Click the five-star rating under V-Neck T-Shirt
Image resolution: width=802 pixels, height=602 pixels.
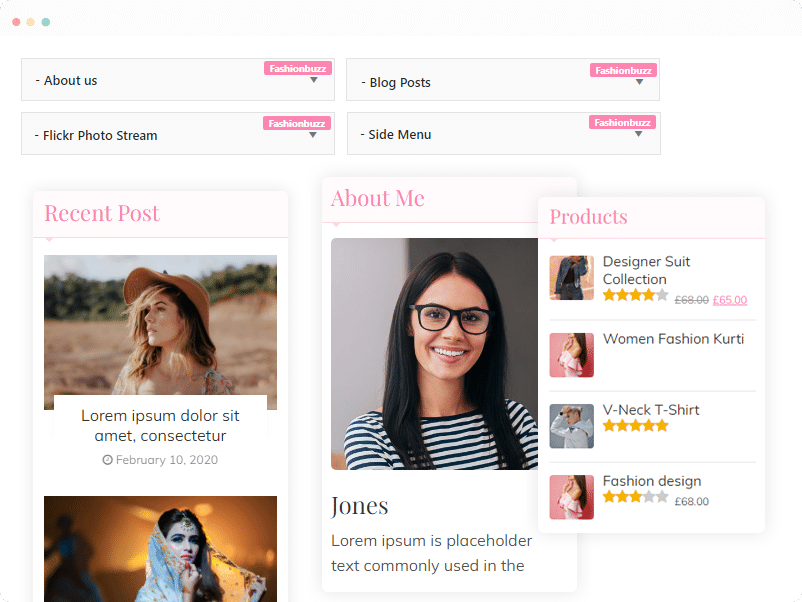(x=635, y=426)
